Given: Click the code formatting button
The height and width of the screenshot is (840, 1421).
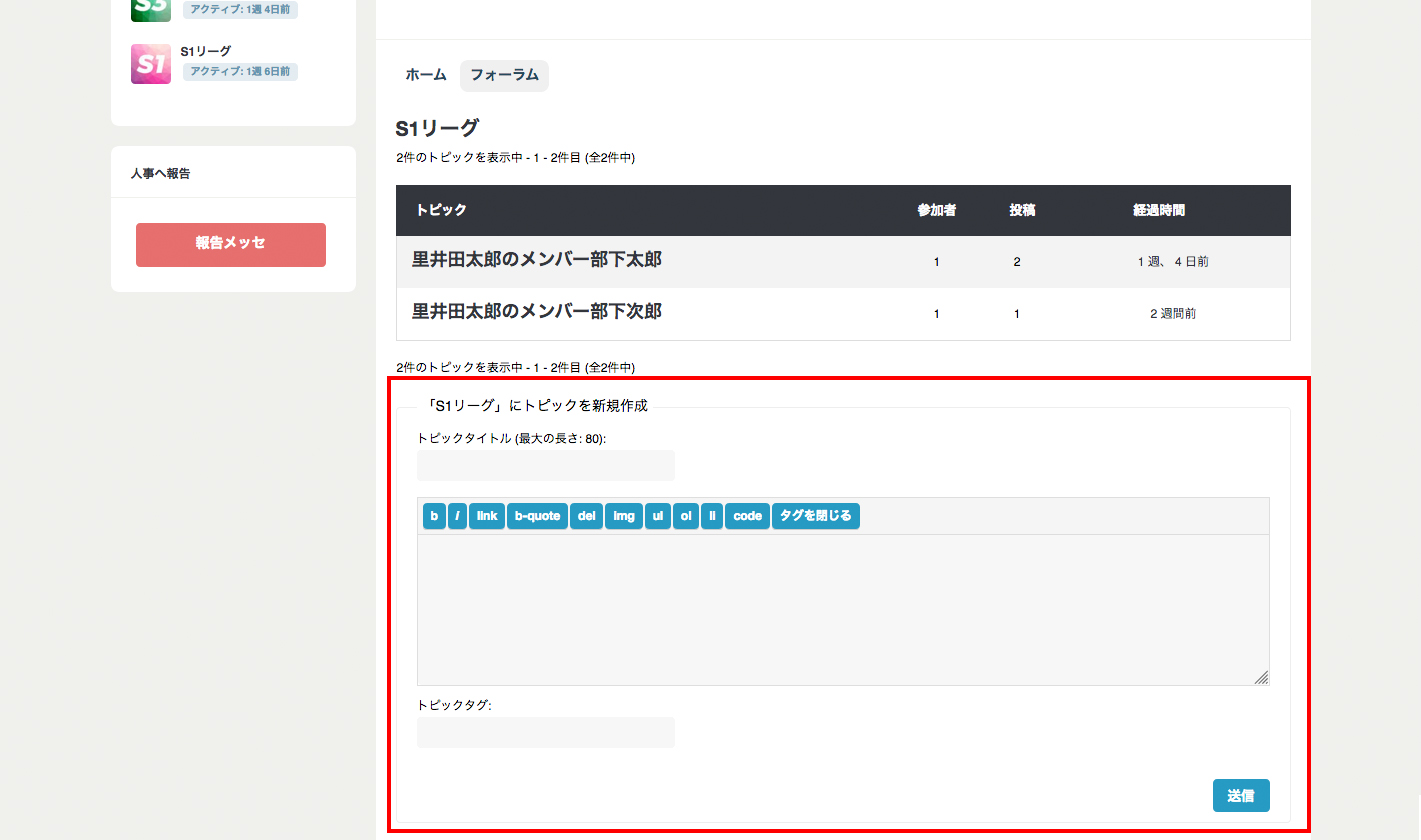Looking at the screenshot, I should tap(747, 516).
